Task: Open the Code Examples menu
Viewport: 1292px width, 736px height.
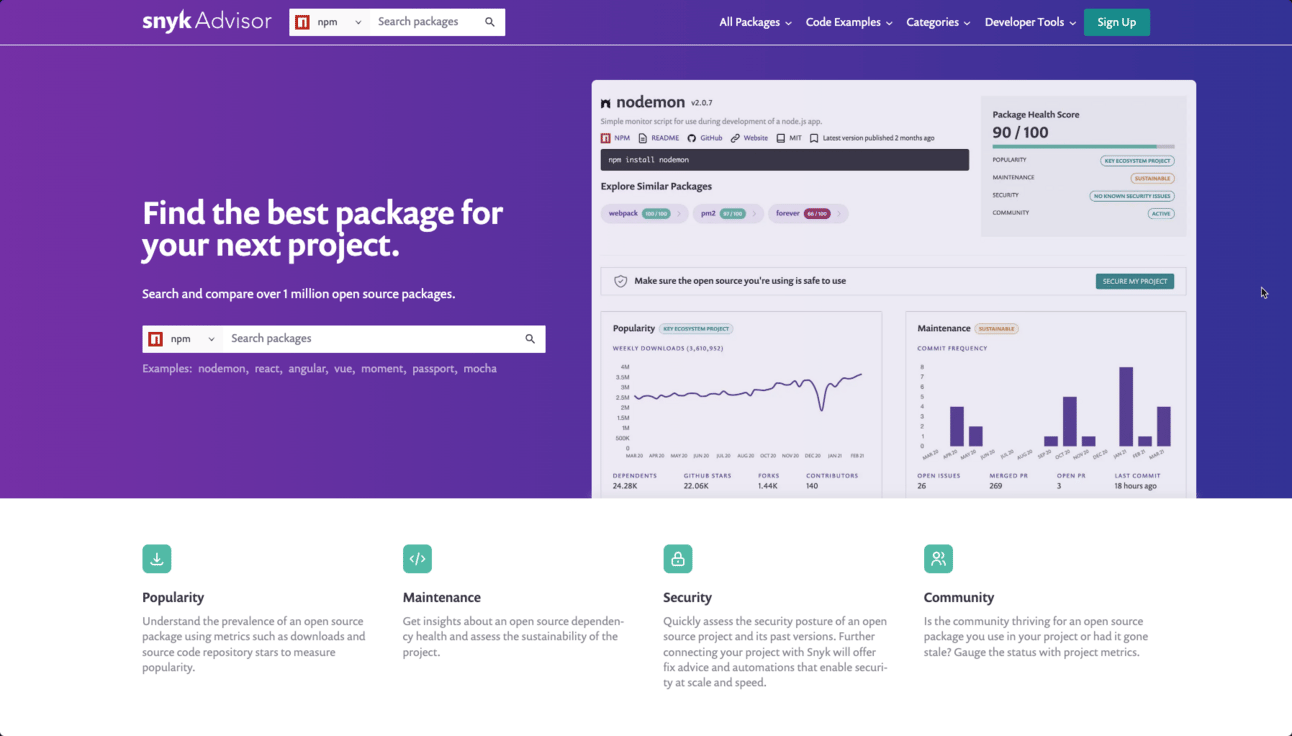Action: pos(849,22)
